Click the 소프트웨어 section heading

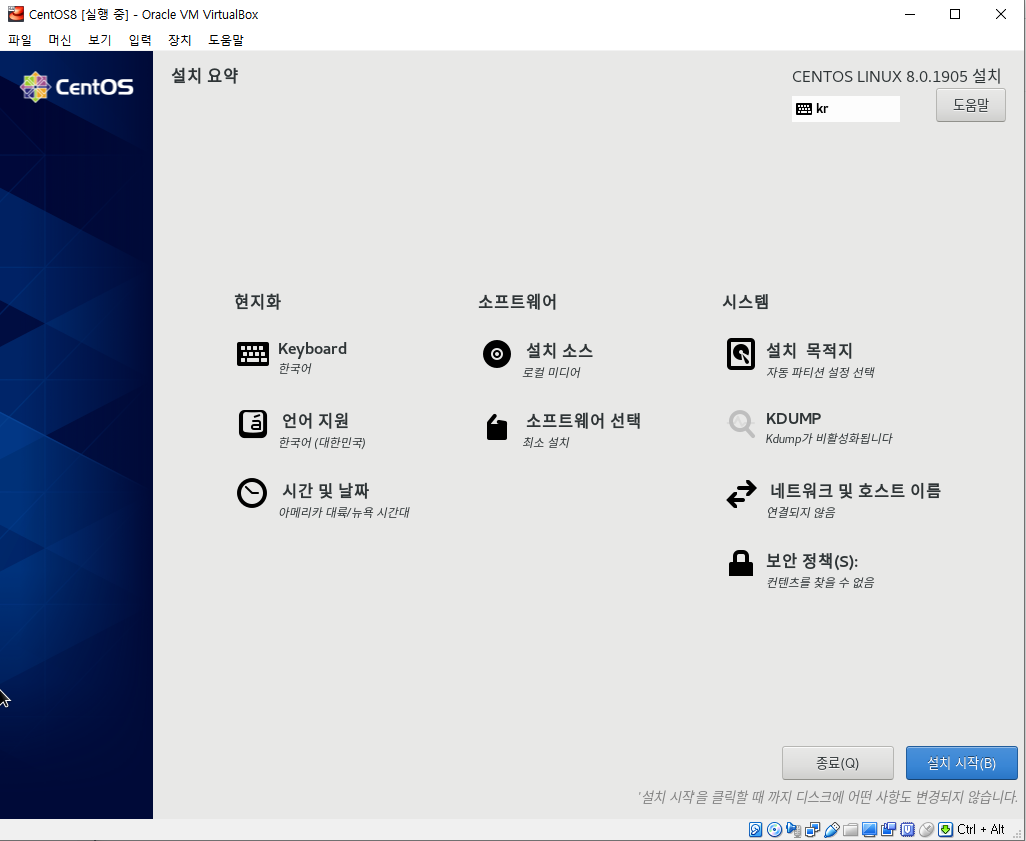tap(518, 302)
